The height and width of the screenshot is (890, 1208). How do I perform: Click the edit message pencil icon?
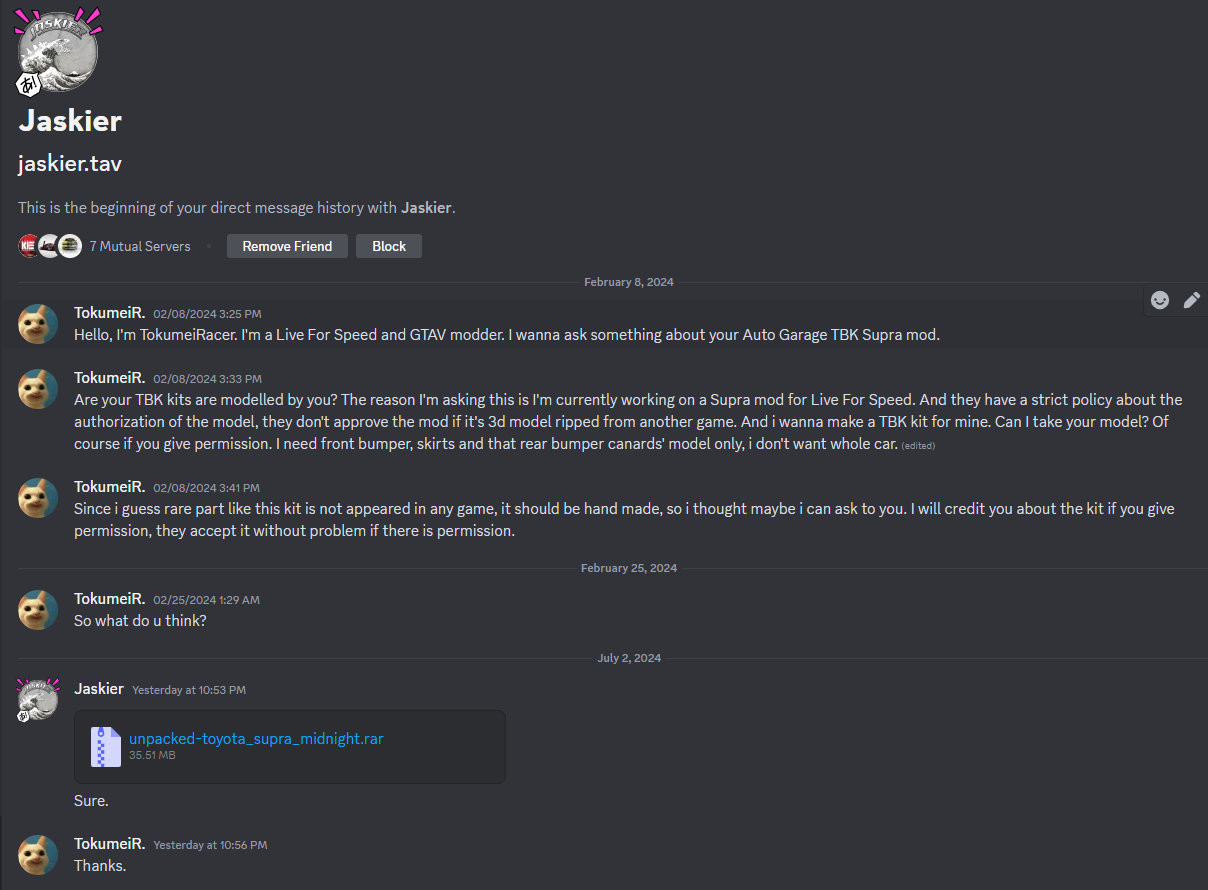[x=1192, y=300]
